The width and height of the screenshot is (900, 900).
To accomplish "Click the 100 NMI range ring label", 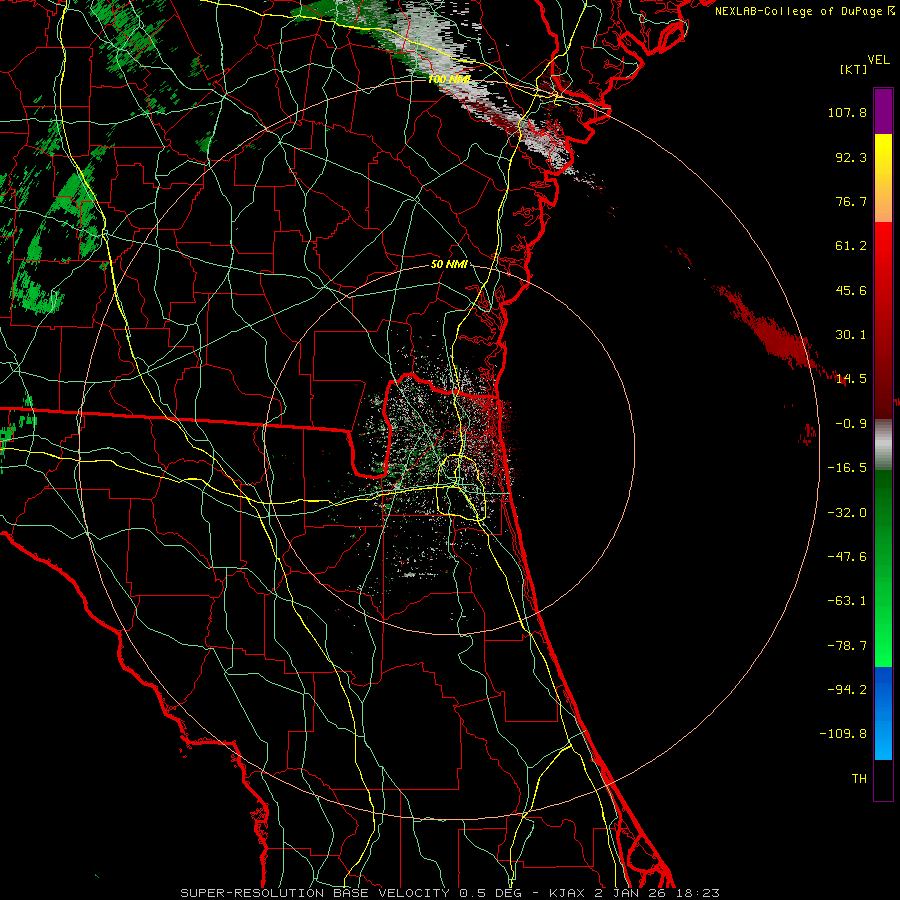I will tap(449, 79).
